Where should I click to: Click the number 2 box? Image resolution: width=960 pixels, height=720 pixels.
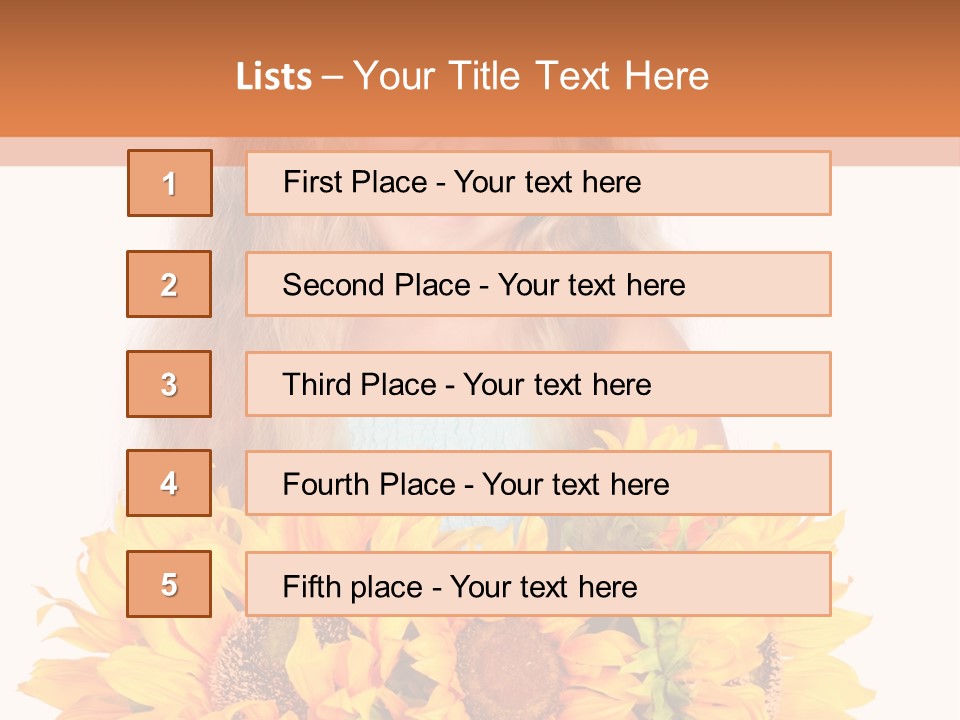169,284
